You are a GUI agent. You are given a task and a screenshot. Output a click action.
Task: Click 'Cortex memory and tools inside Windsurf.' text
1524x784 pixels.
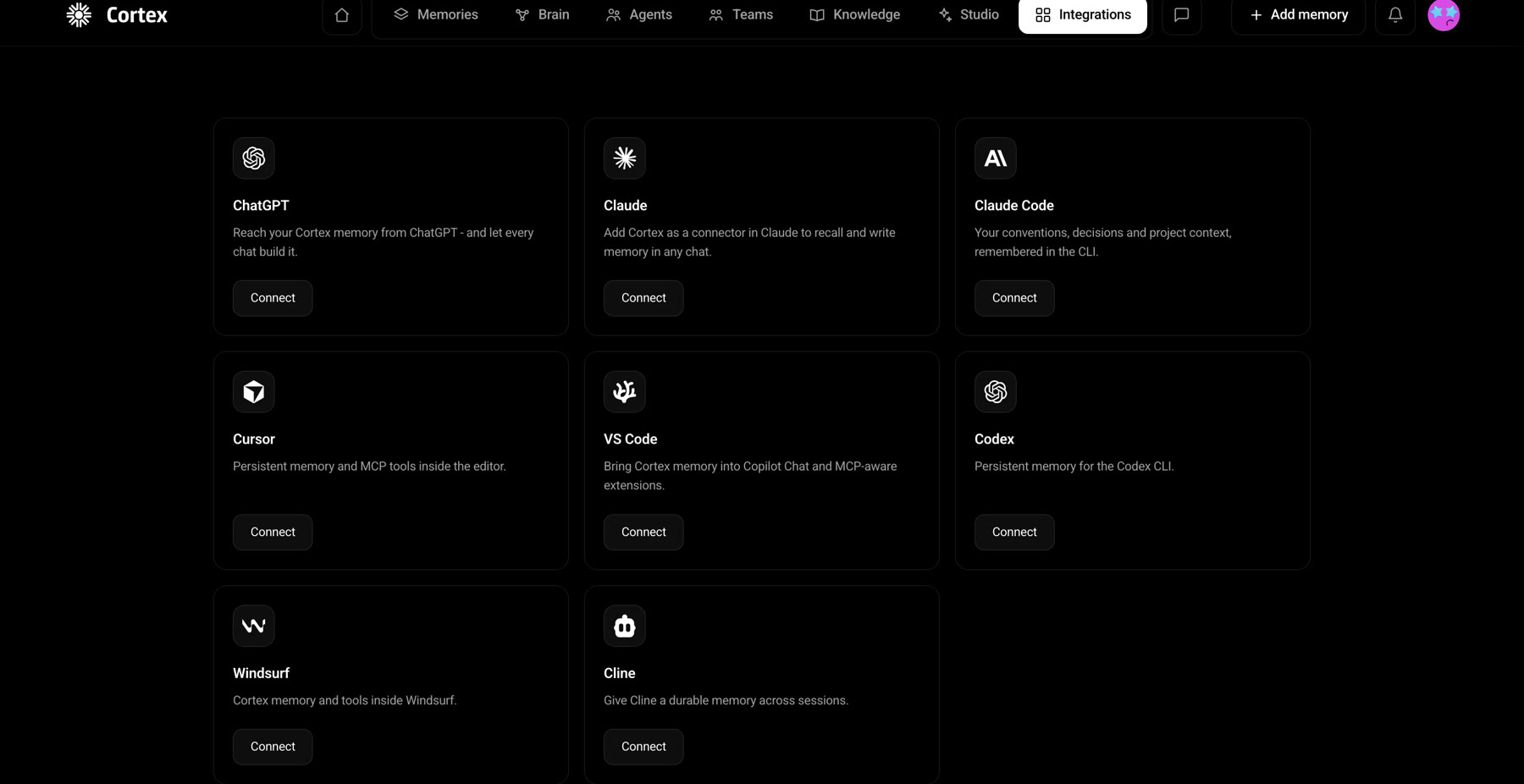[x=345, y=700]
